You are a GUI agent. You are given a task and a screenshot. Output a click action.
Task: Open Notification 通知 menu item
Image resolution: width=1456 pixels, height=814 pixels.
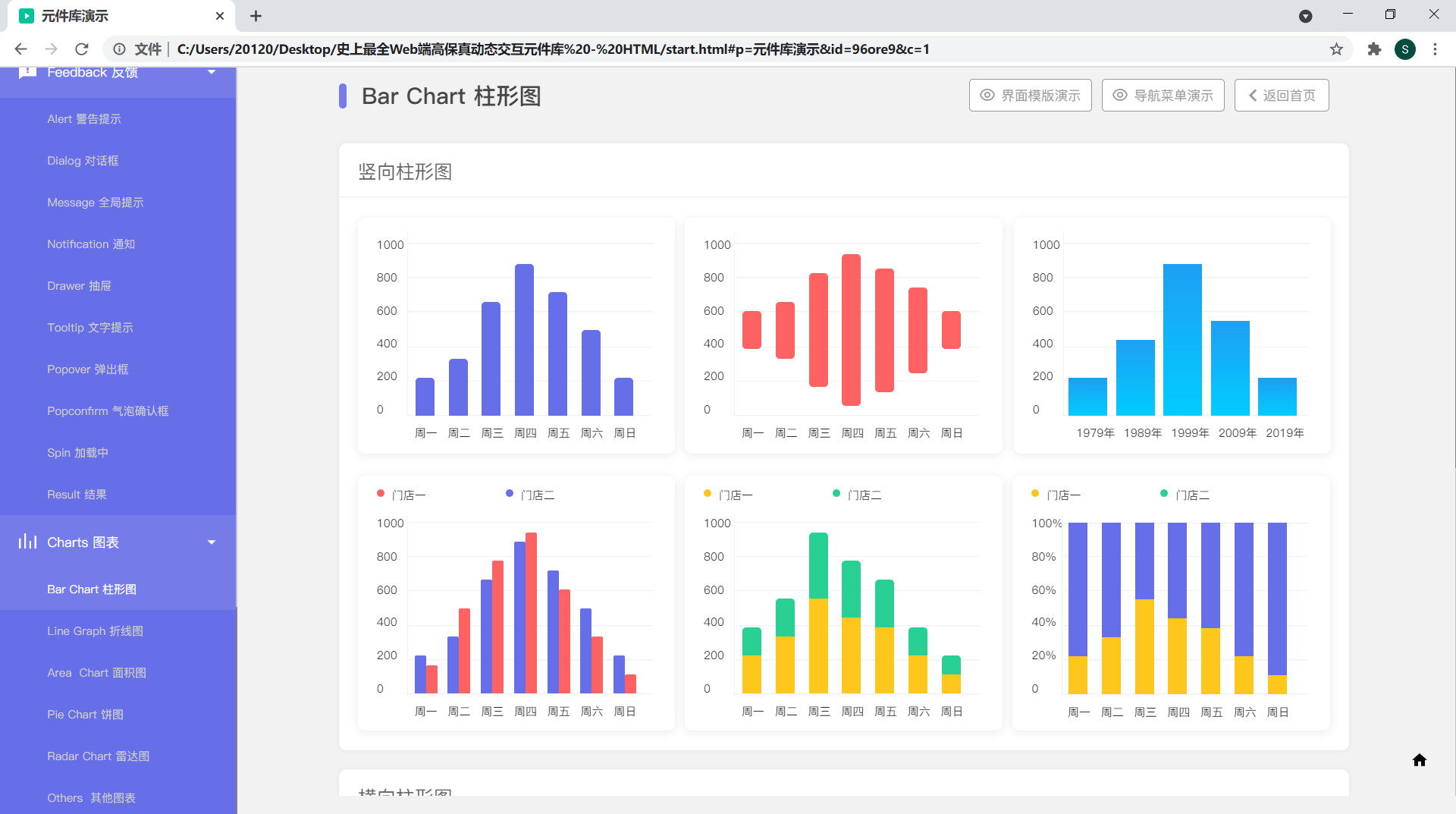(x=91, y=244)
